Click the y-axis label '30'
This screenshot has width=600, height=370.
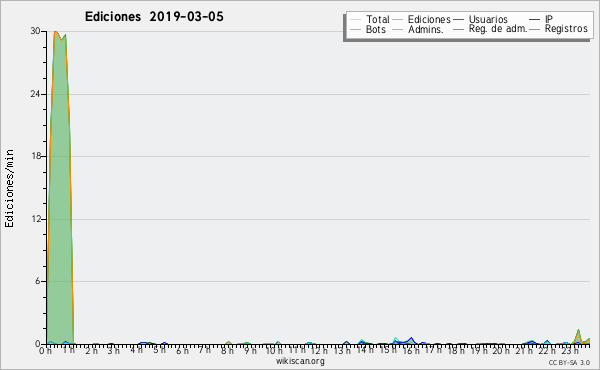36,31
